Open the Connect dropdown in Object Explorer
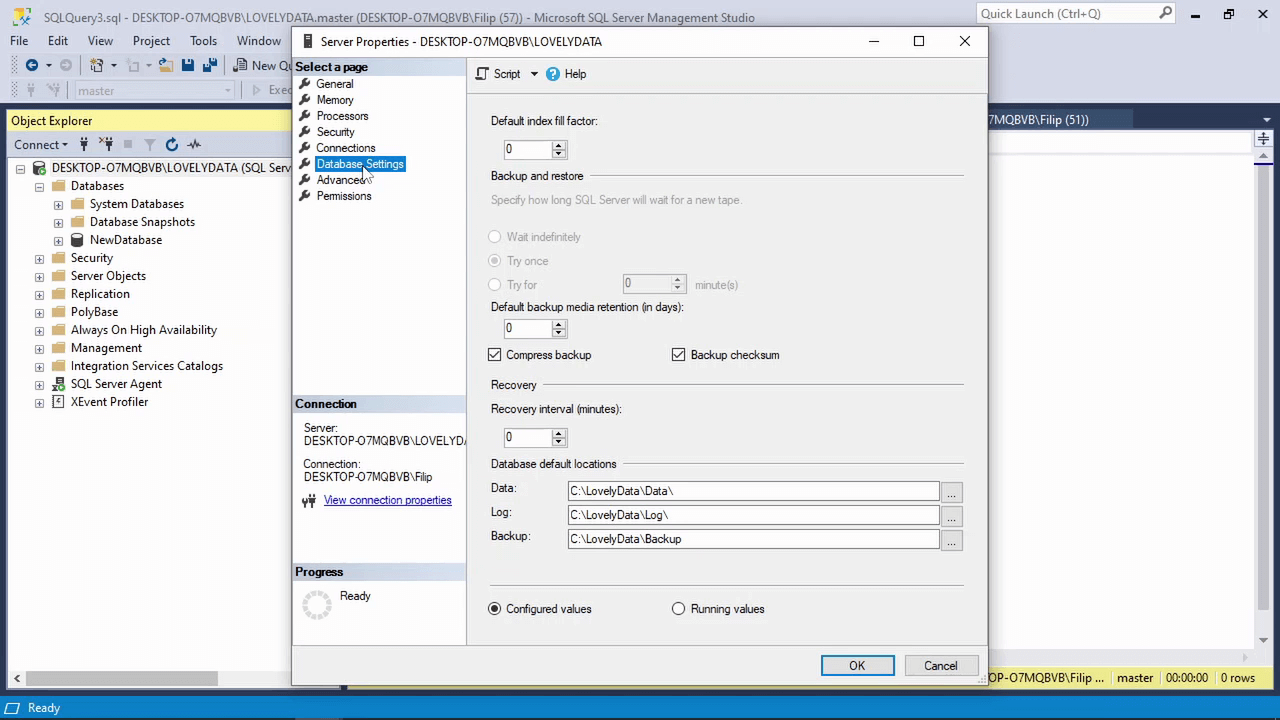This screenshot has height=720, width=1280. pos(65,145)
